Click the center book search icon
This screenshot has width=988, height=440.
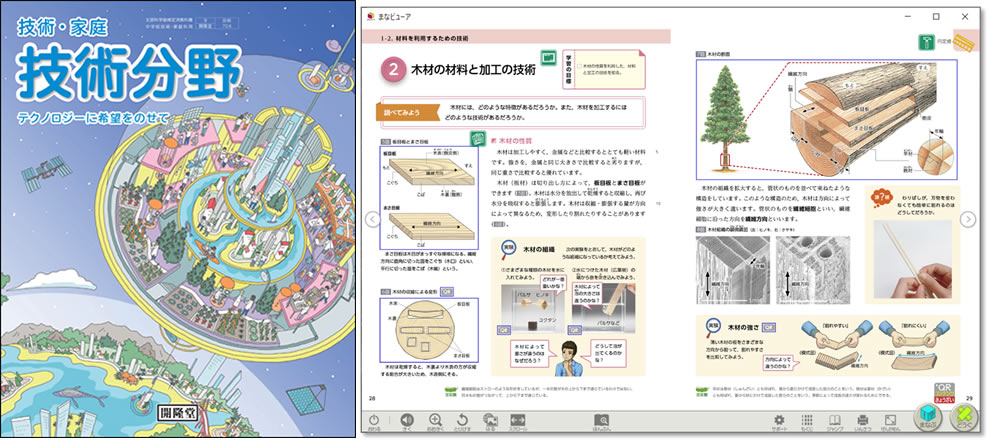click(602, 420)
